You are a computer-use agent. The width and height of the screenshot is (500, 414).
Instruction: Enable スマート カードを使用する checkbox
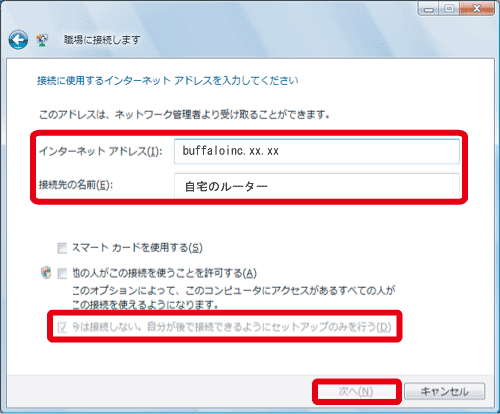pyautogui.click(x=62, y=248)
